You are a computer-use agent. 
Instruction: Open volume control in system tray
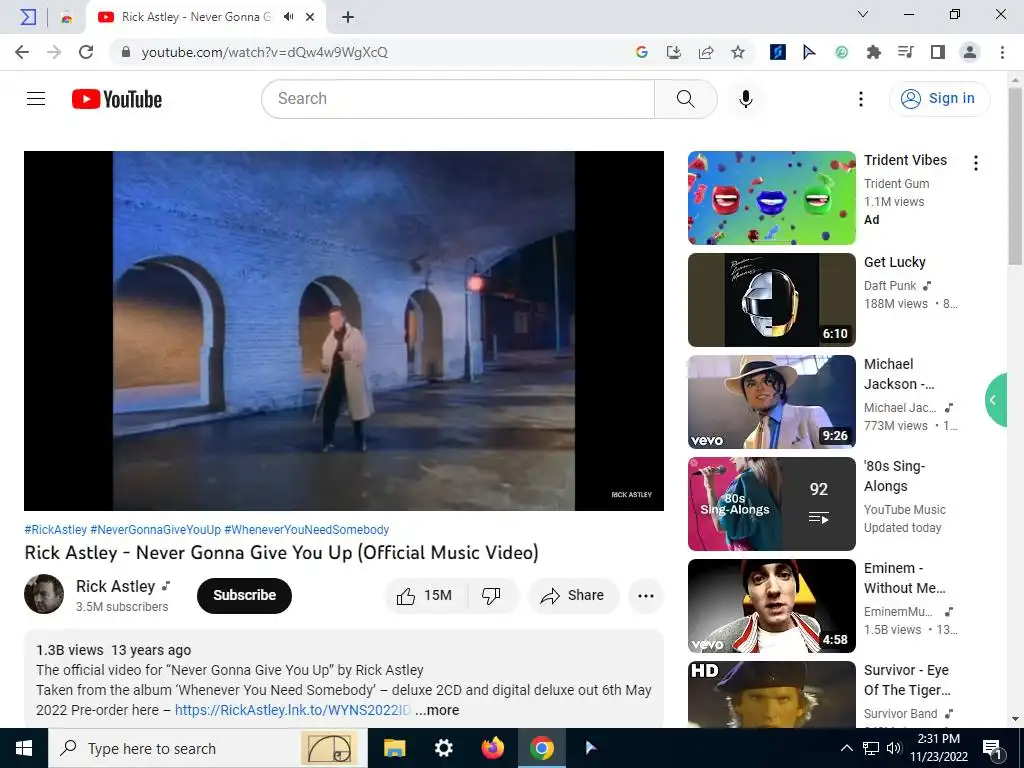[893, 748]
